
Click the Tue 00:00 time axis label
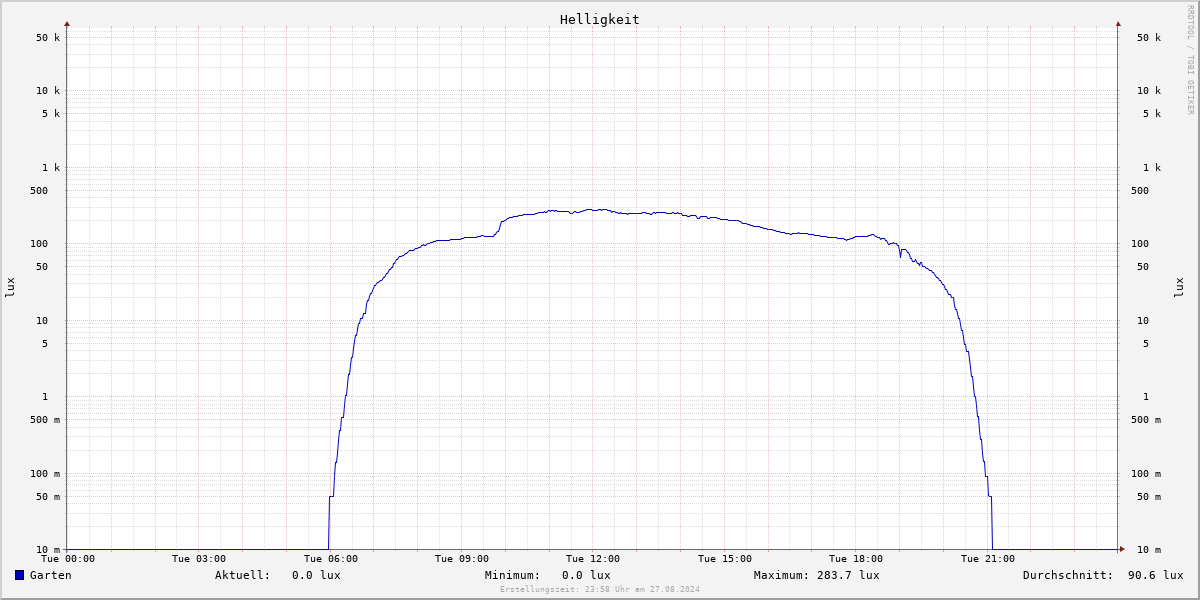(68, 559)
